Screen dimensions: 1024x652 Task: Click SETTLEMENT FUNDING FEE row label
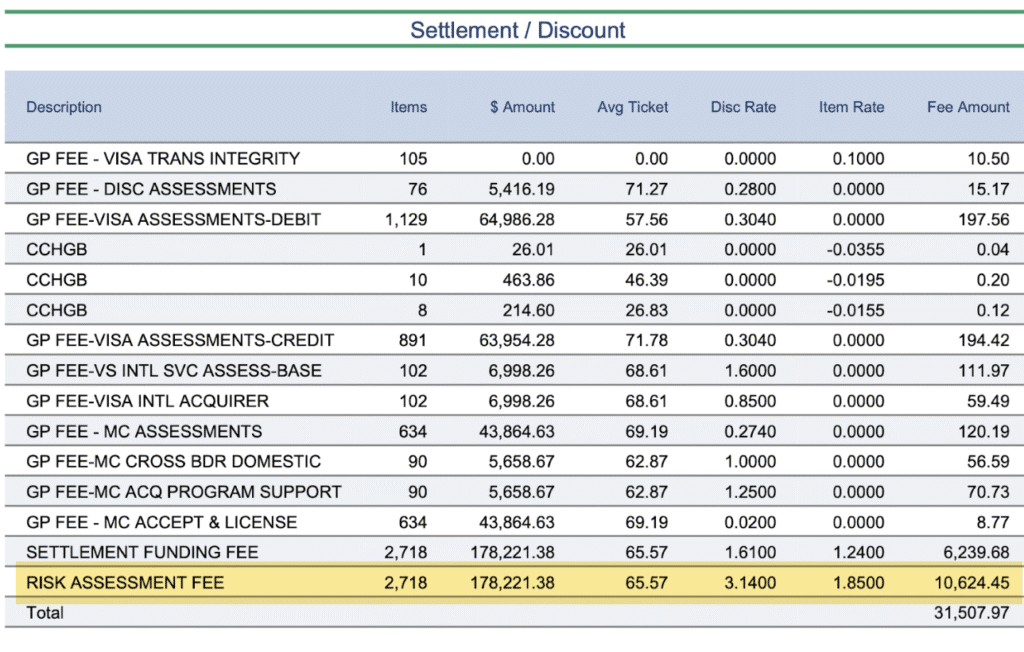coord(142,553)
